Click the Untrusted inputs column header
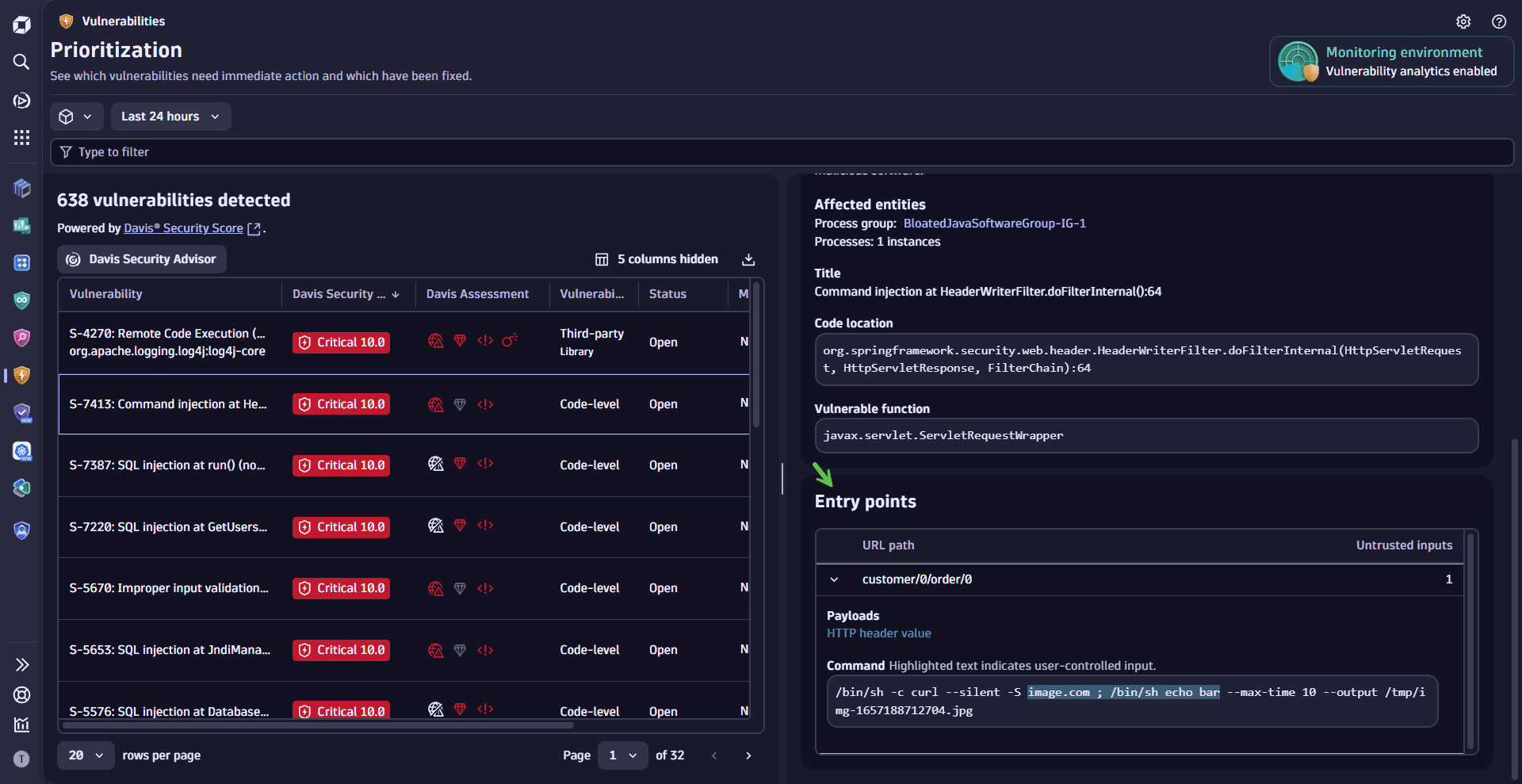The image size is (1522, 784). (1404, 545)
